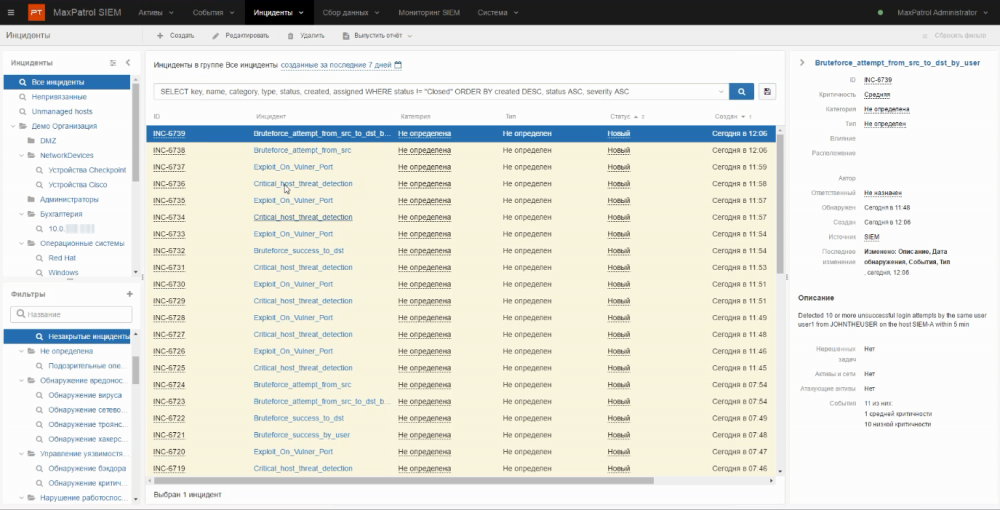Collapse the Инциденты left panel
Viewport: 1000px width, 510px height.
point(128,63)
